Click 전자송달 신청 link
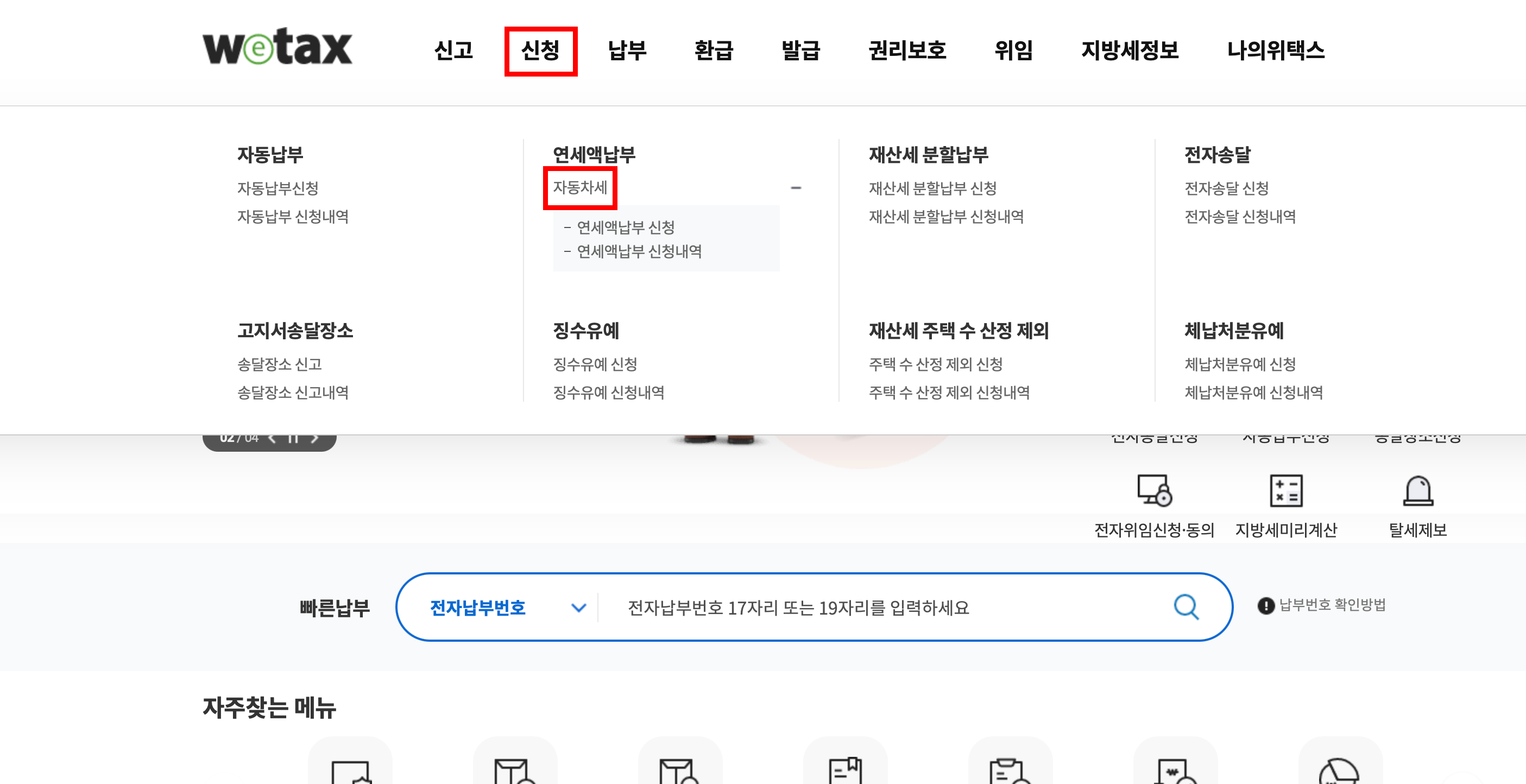 [x=1226, y=188]
